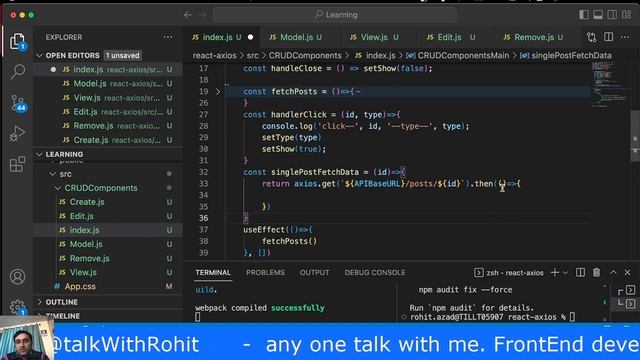The image size is (640, 360).
Task: Select the PROBLEMS panel tab
Action: [265, 273]
